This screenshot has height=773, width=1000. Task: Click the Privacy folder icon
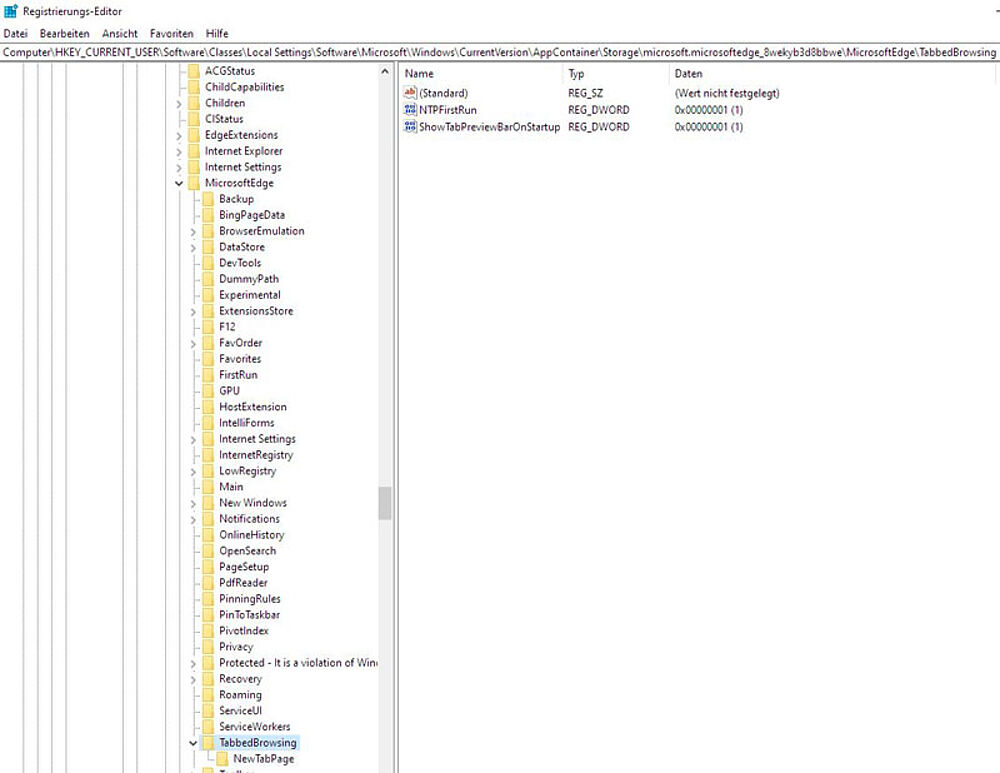[x=208, y=647]
